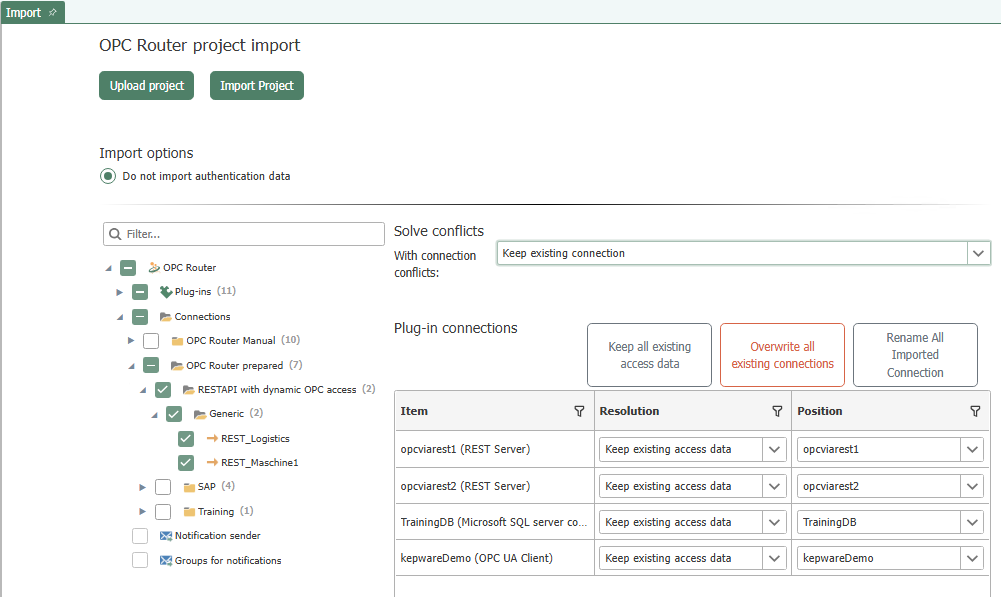Open the Position column filter icon

(x=975, y=411)
